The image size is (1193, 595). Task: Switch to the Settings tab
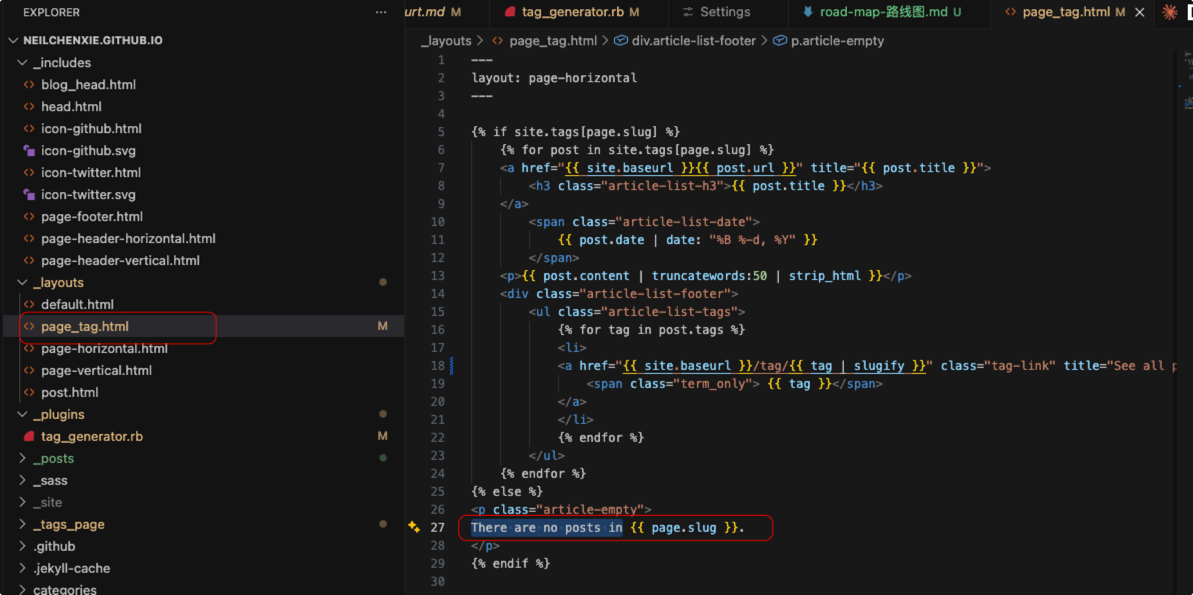725,12
